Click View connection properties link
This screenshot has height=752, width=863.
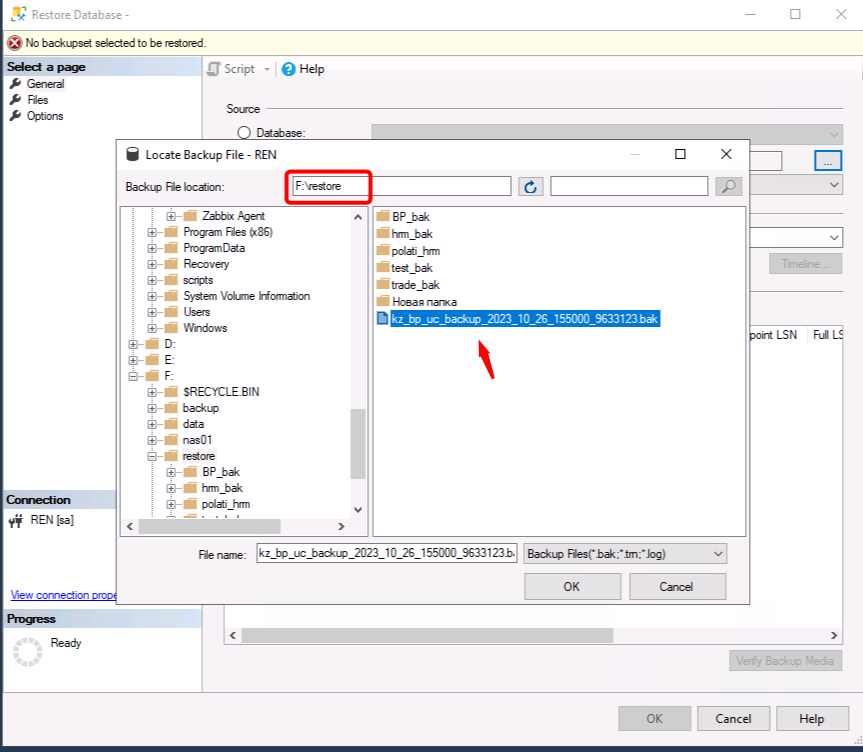tap(63, 595)
